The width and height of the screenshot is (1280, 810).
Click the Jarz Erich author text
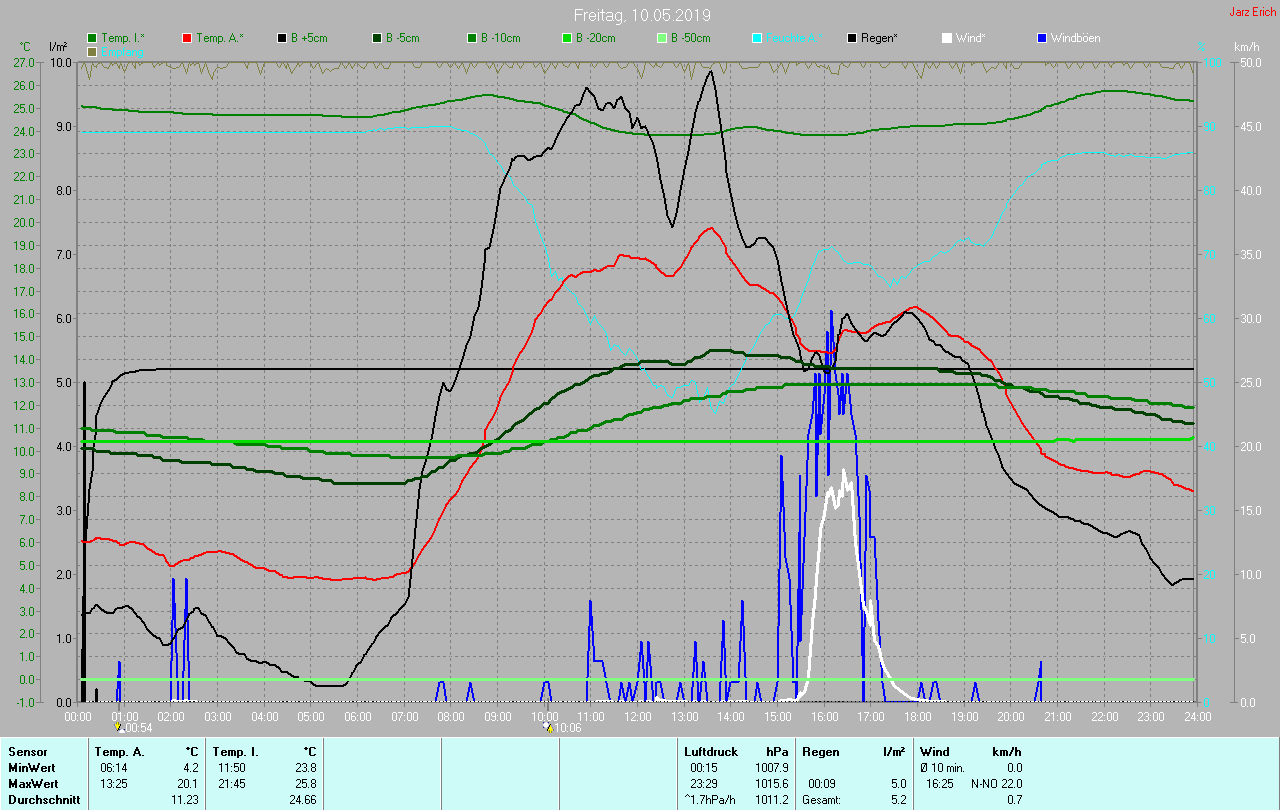click(x=1252, y=12)
